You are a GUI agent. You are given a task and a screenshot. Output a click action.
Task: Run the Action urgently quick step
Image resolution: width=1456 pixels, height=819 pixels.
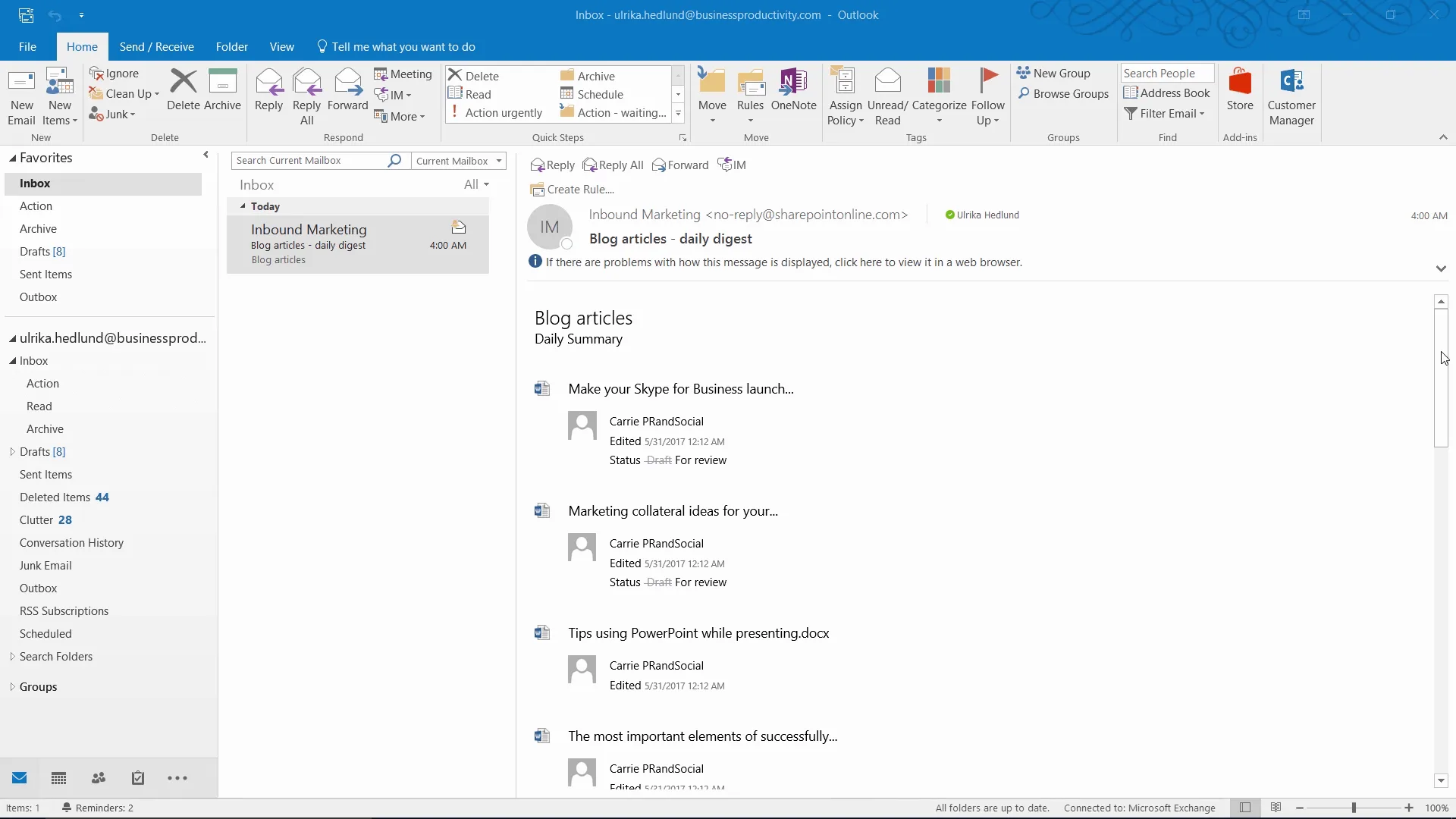[496, 113]
